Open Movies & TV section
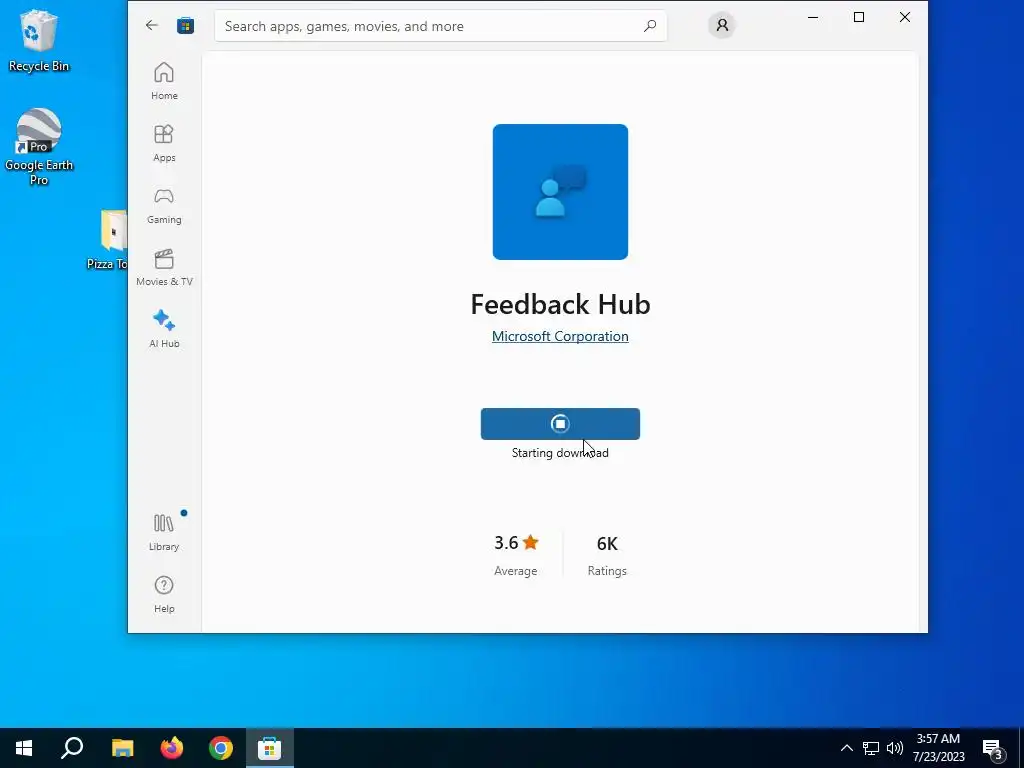 coord(164,267)
